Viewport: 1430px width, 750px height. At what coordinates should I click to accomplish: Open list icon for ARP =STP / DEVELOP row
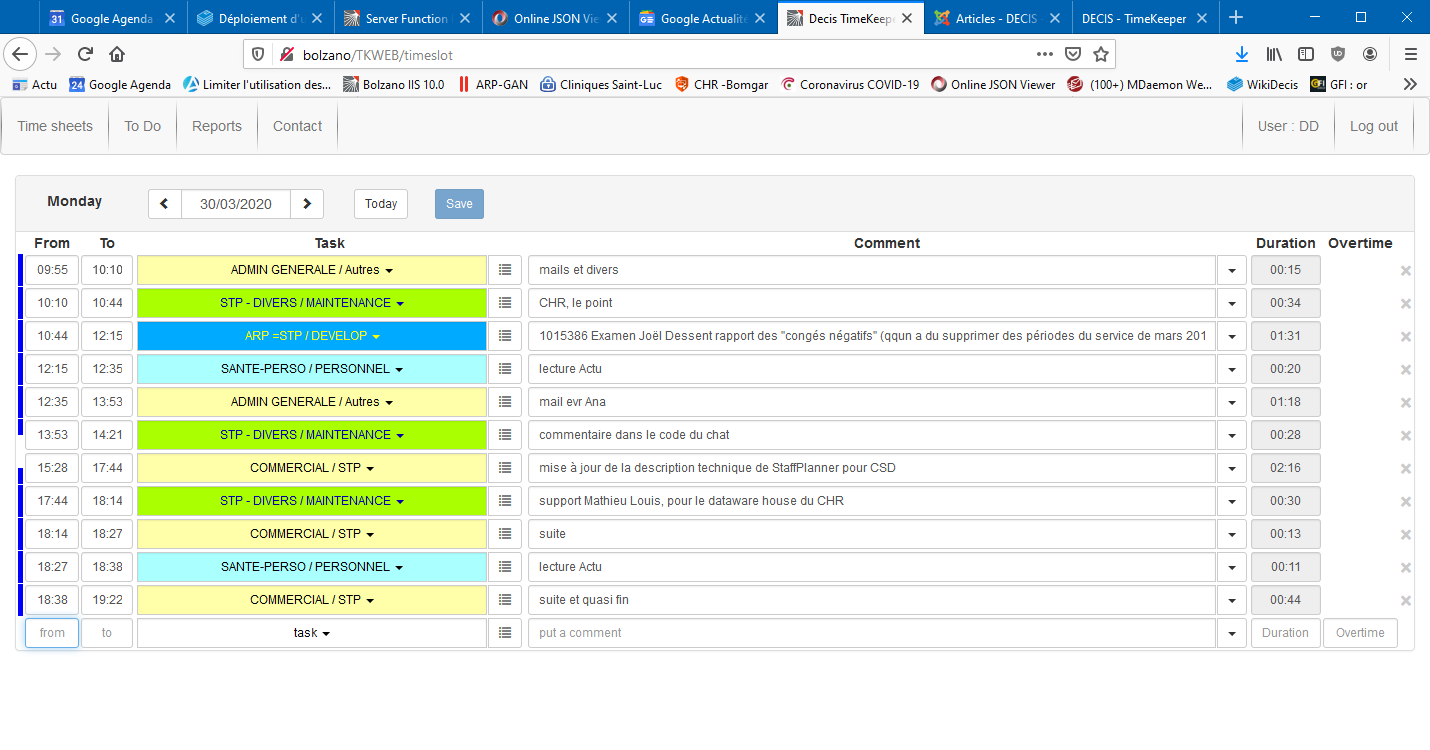tap(505, 336)
